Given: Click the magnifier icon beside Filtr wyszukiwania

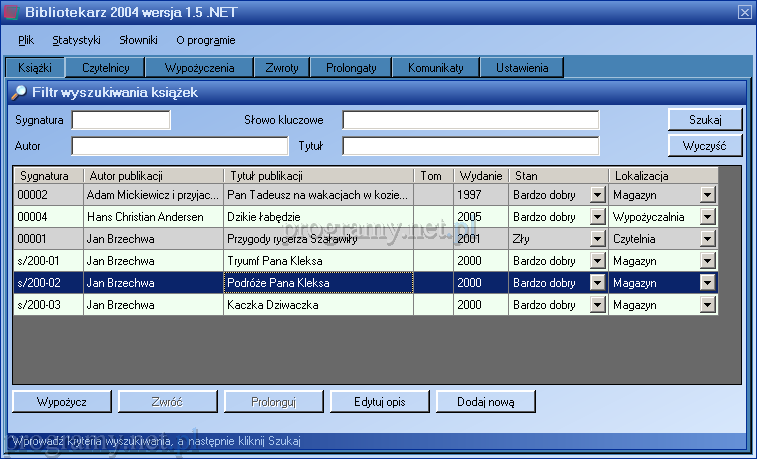Looking at the screenshot, I should click(18, 93).
